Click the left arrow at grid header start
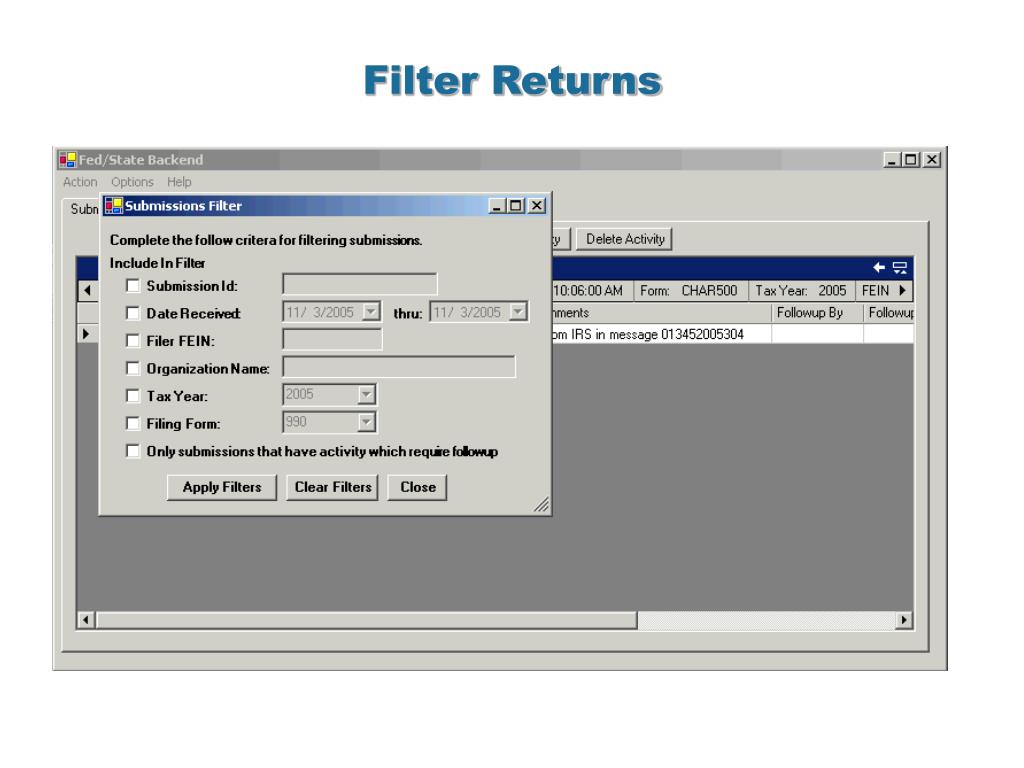Screen dimensions: 1024x768 click(88, 291)
